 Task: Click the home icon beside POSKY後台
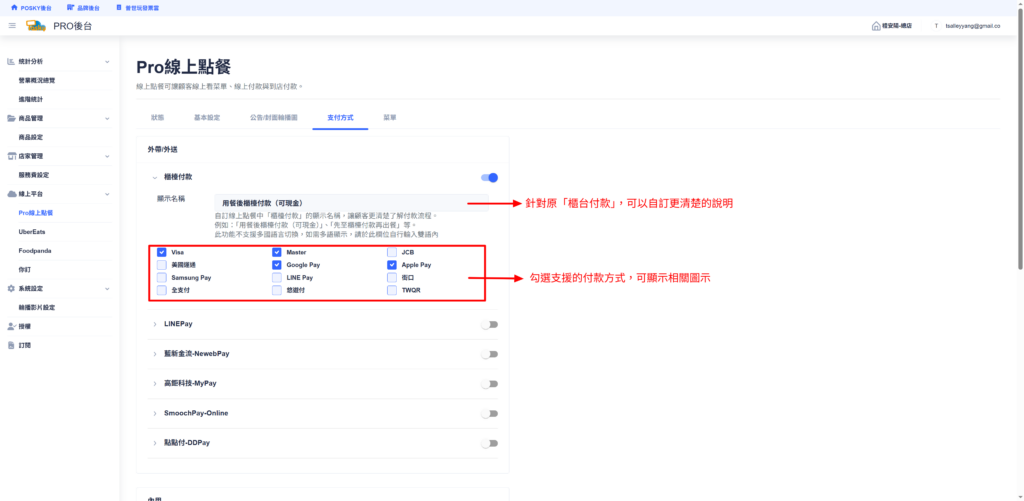point(14,7)
